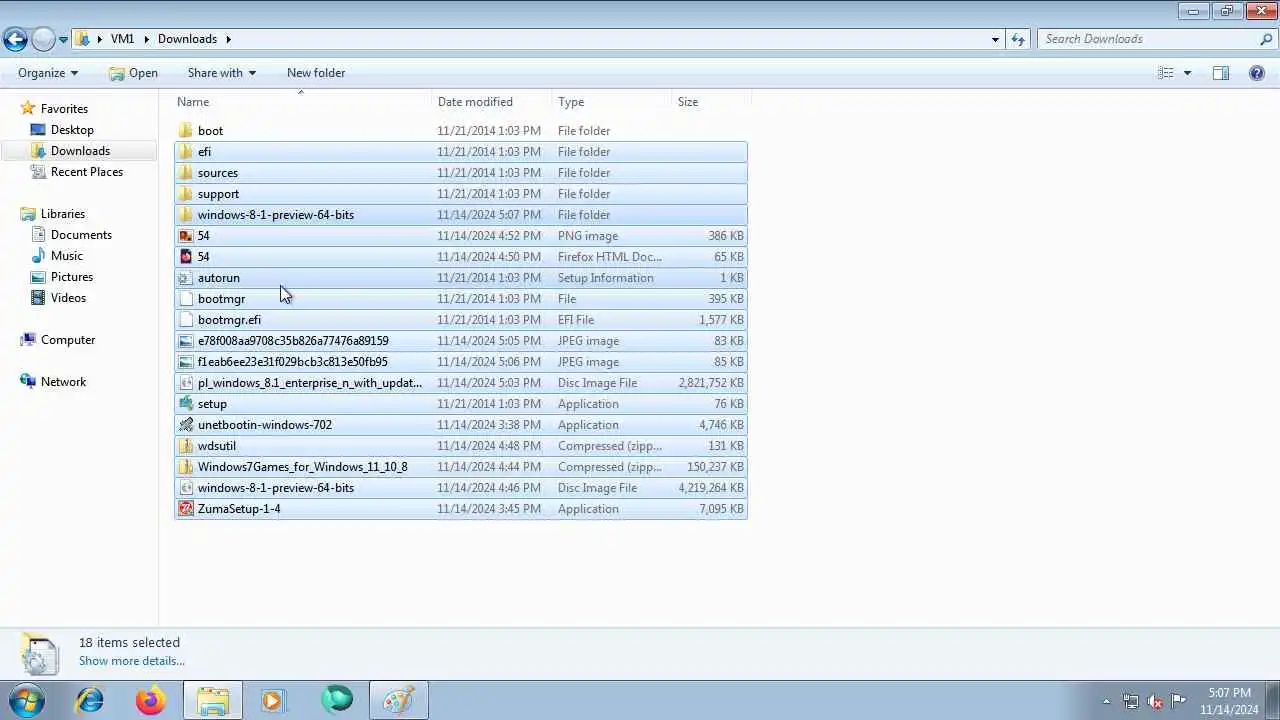Select Windows7Games_for_Windows_11_10_8 zip file
Image resolution: width=1280 pixels, height=720 pixels.
[x=461, y=467]
